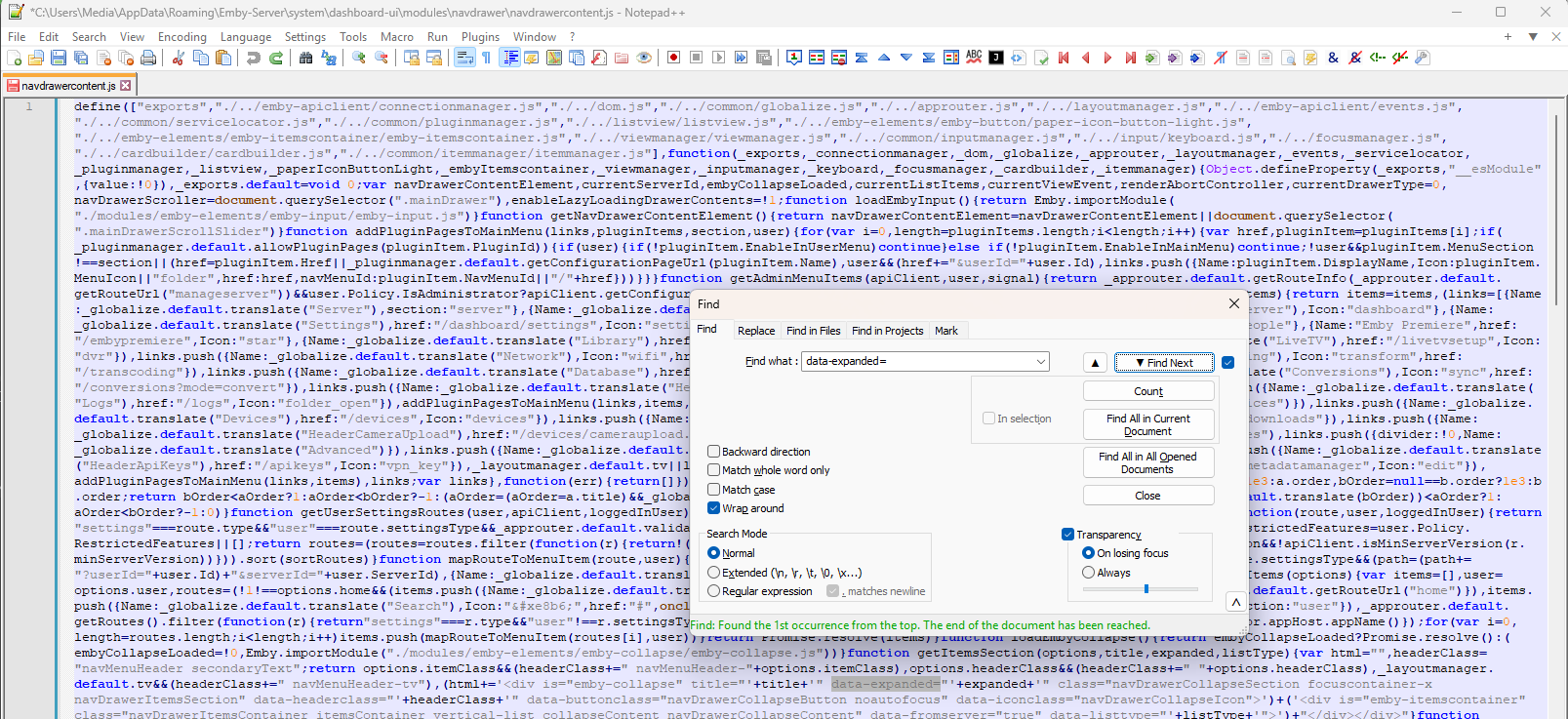Enable the Backward direction checkbox

pyautogui.click(x=714, y=452)
